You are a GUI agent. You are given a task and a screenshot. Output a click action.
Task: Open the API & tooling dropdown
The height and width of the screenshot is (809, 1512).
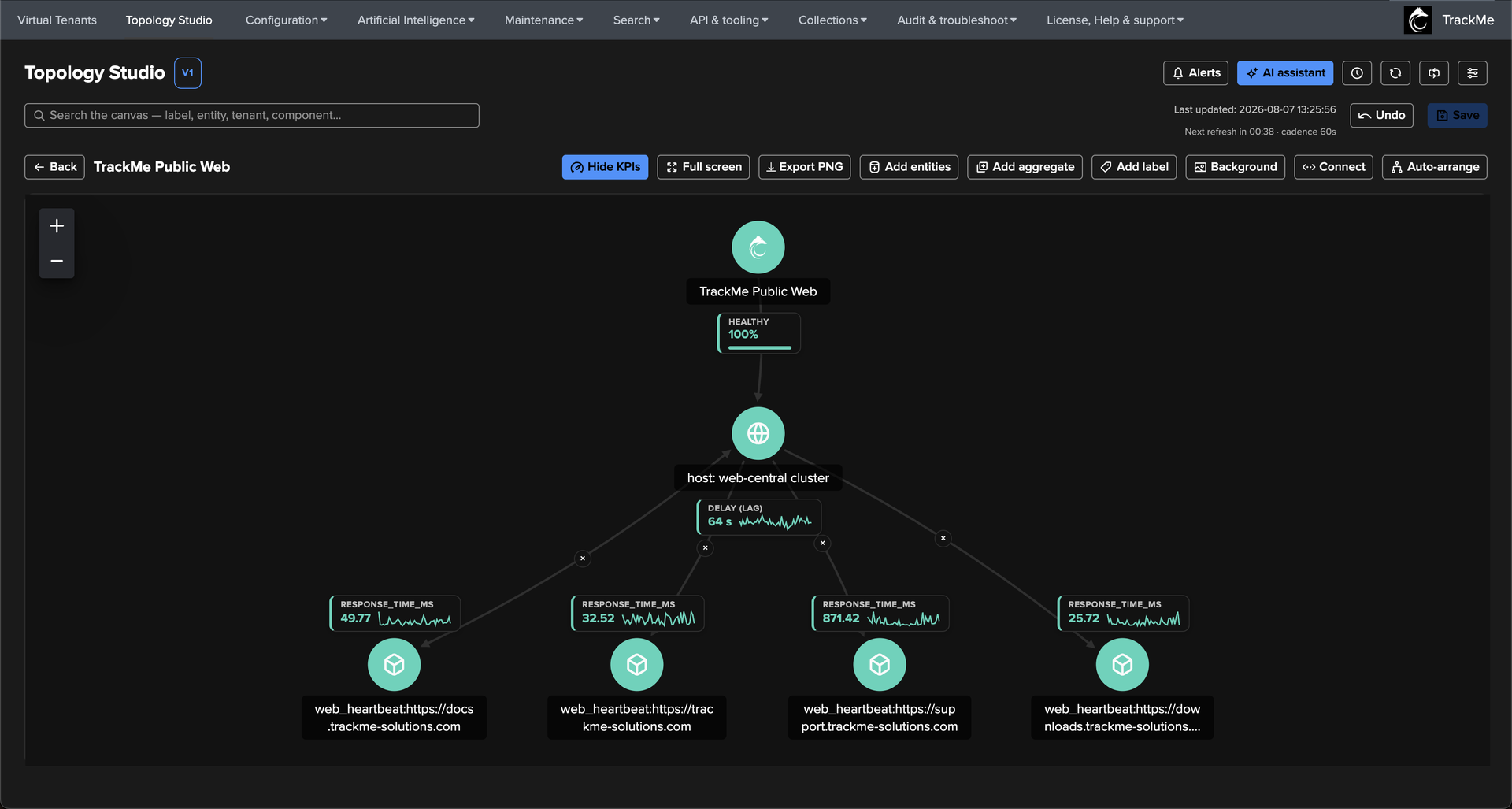[x=728, y=20]
